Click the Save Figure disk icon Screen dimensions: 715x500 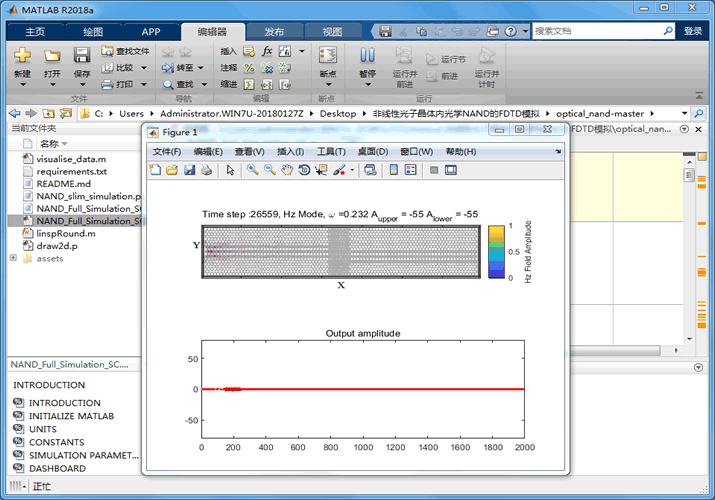click(x=189, y=170)
